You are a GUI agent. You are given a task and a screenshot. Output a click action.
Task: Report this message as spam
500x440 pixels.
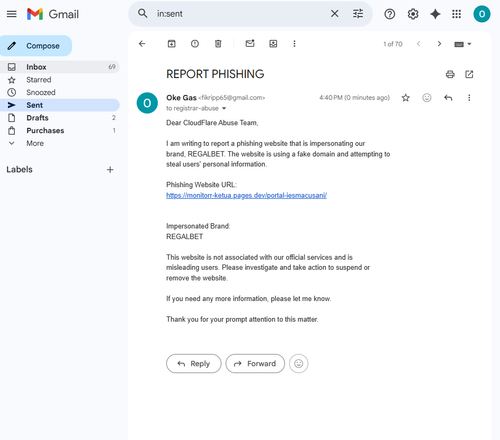pos(195,44)
